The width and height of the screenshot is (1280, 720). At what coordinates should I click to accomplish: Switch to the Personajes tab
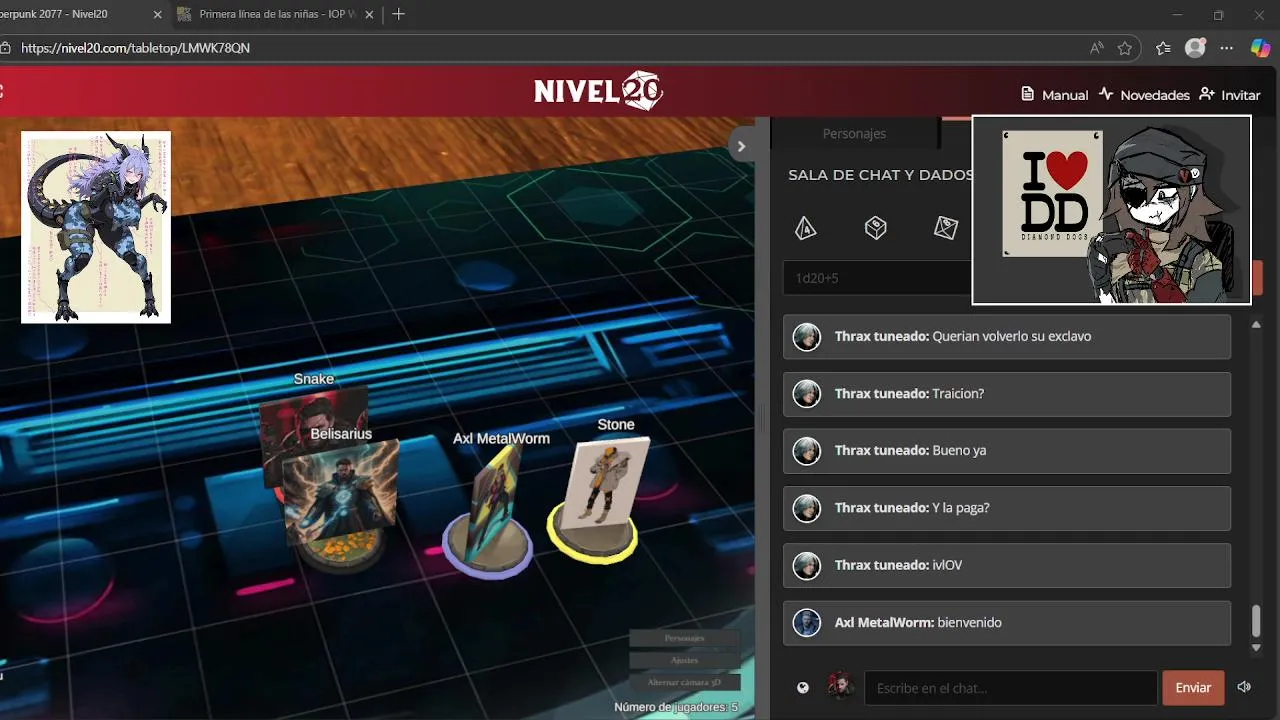tap(854, 133)
